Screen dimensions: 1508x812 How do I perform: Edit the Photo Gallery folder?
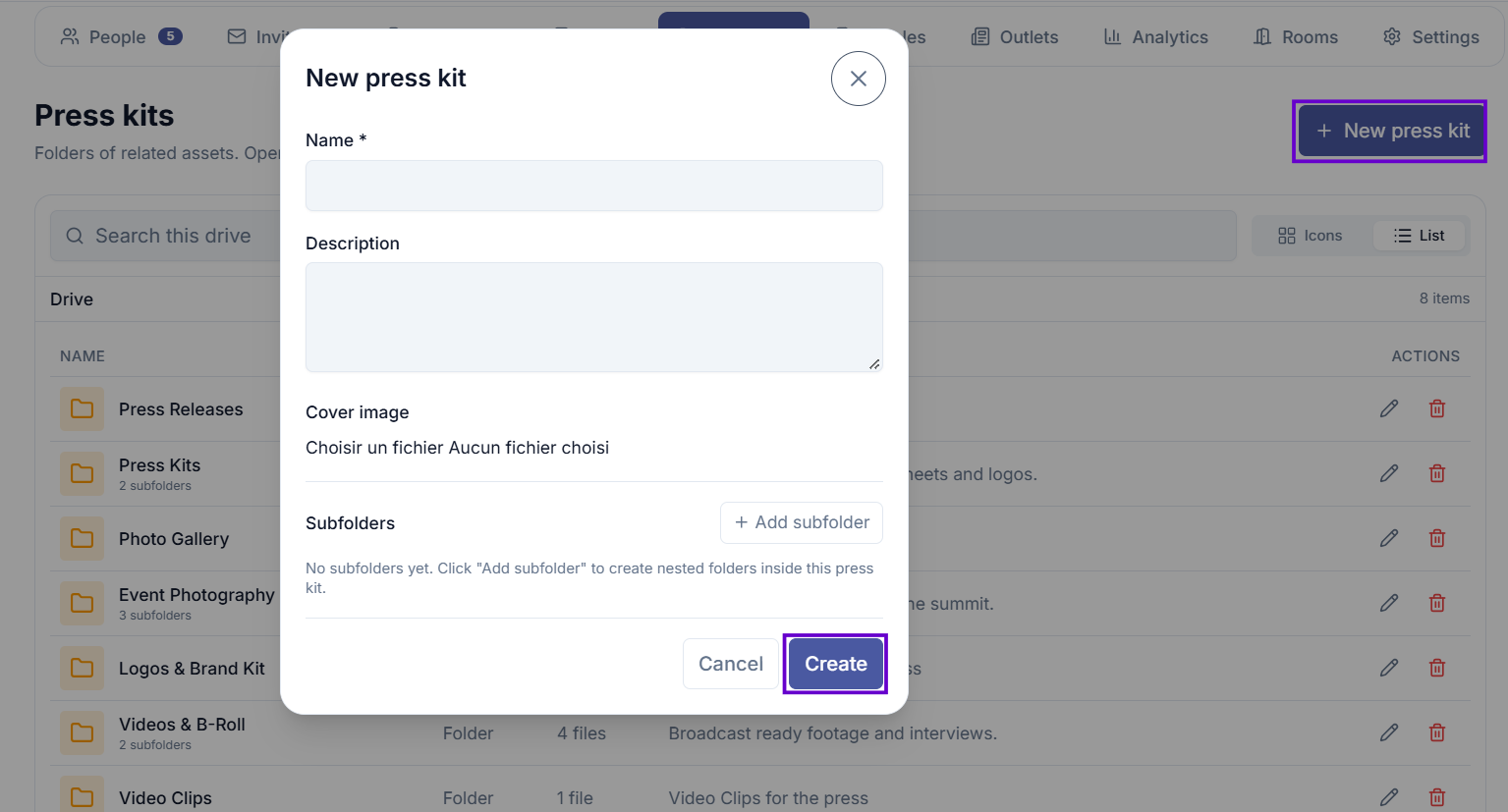pyautogui.click(x=1388, y=538)
